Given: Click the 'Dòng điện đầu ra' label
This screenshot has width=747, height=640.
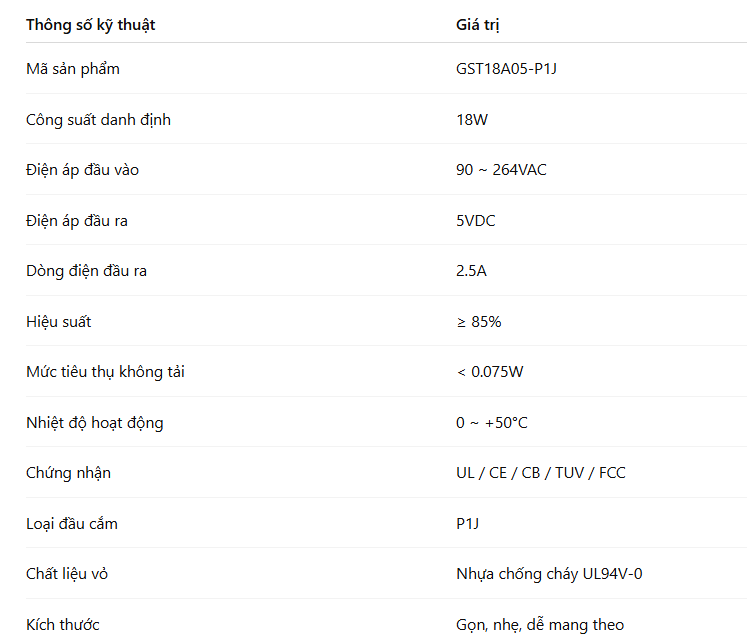Looking at the screenshot, I should [87, 271].
